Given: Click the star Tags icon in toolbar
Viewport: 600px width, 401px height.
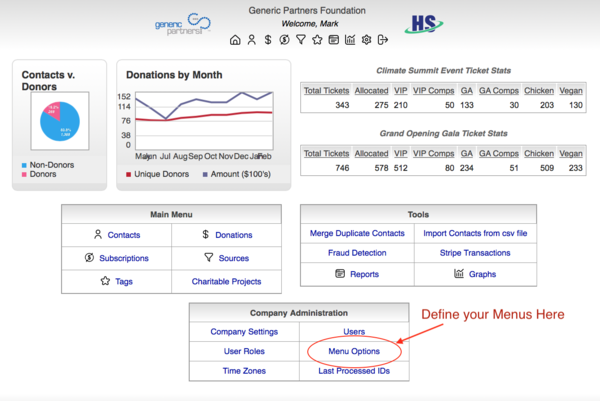Looking at the screenshot, I should [x=317, y=40].
